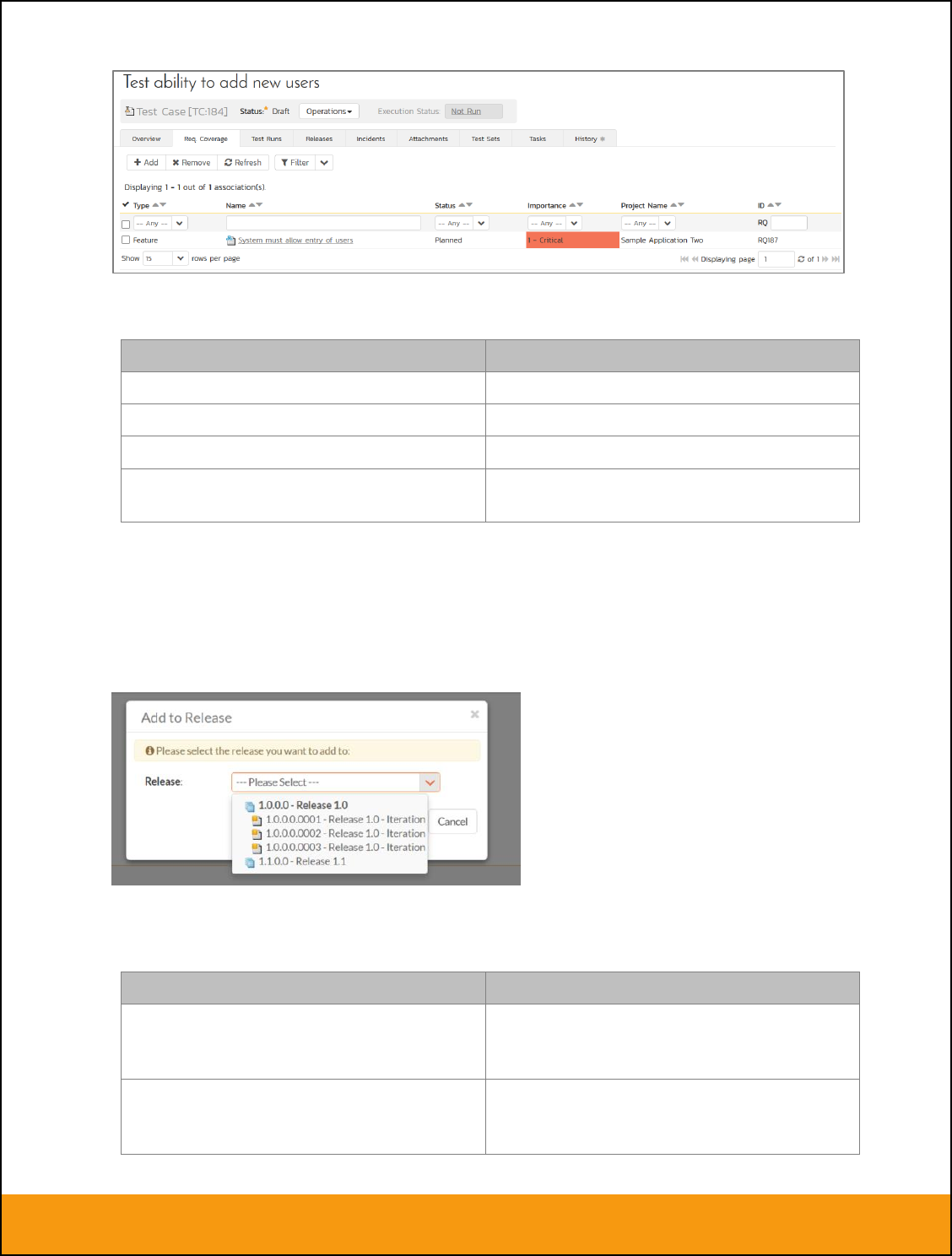Image resolution: width=952 pixels, height=1256 pixels.
Task: Click the RQ187 ID cell
Action: [x=768, y=241]
